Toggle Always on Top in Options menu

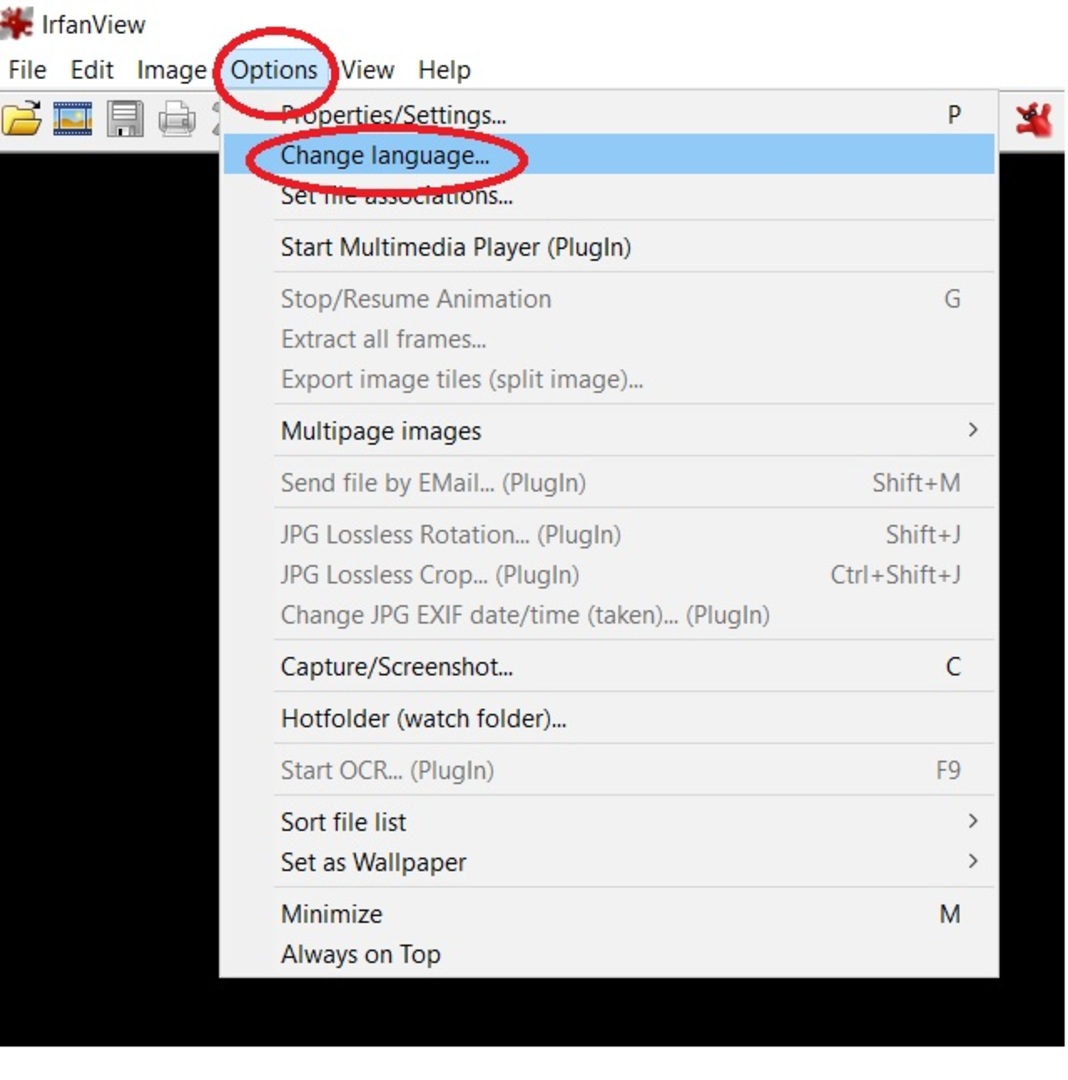(x=361, y=954)
